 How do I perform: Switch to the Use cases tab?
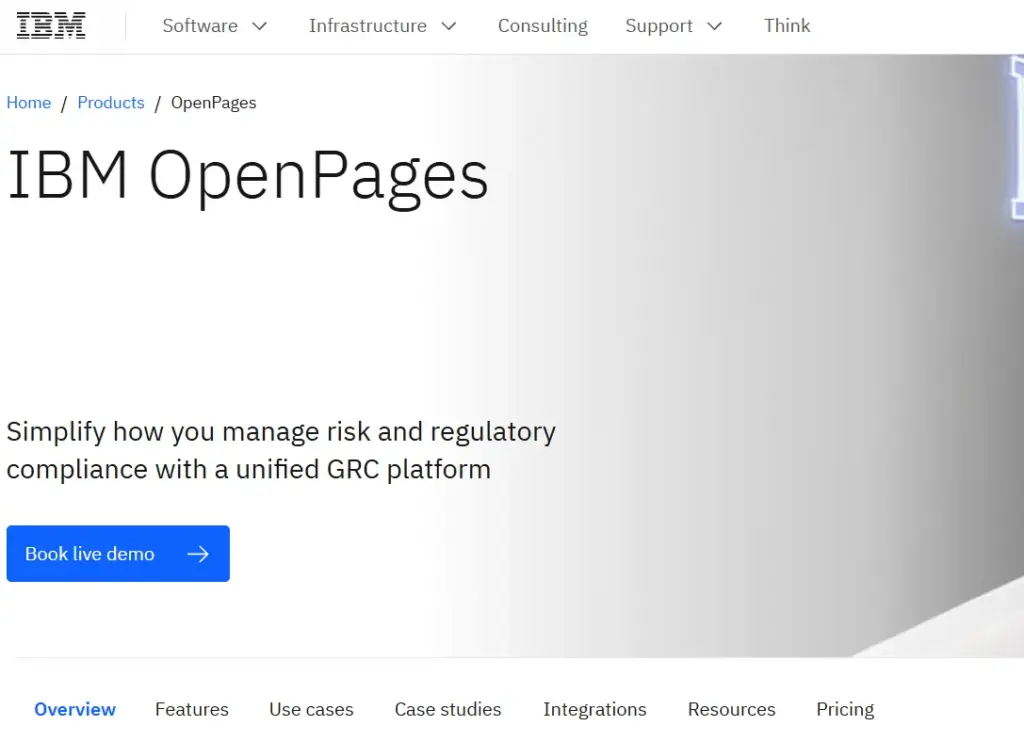tap(312, 709)
